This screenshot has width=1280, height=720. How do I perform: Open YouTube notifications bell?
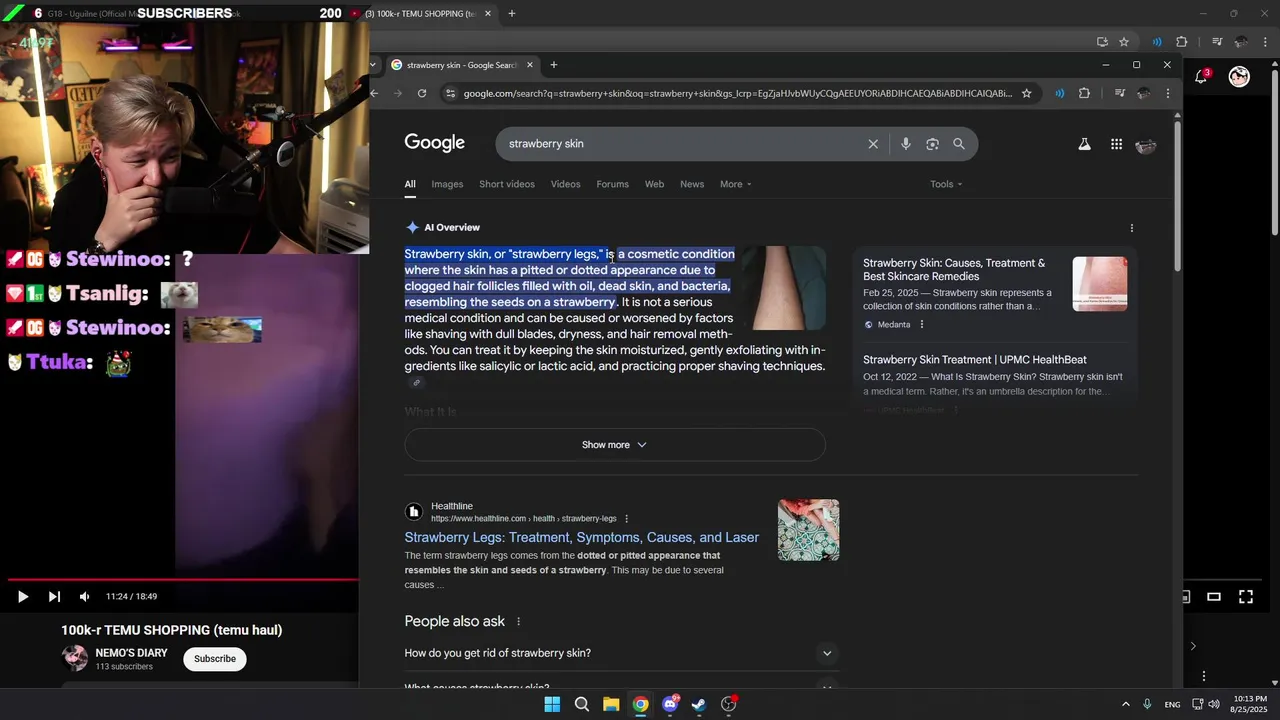click(1201, 77)
